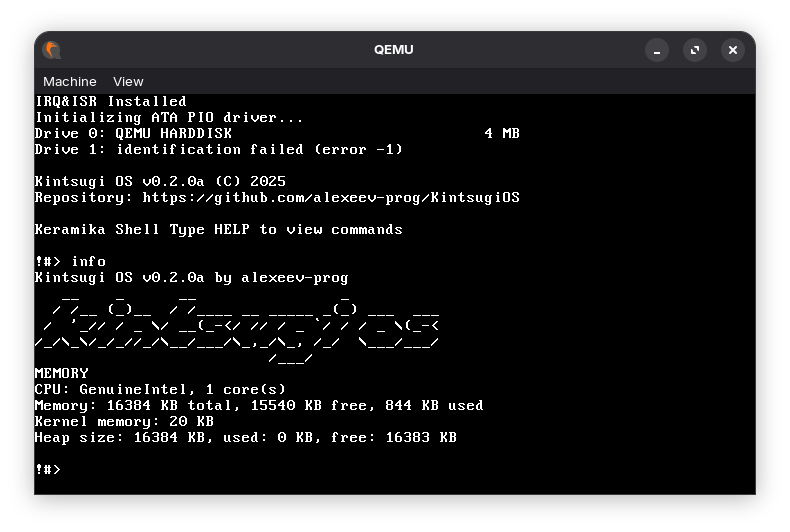Click the typed 'info' command

(x=89, y=261)
